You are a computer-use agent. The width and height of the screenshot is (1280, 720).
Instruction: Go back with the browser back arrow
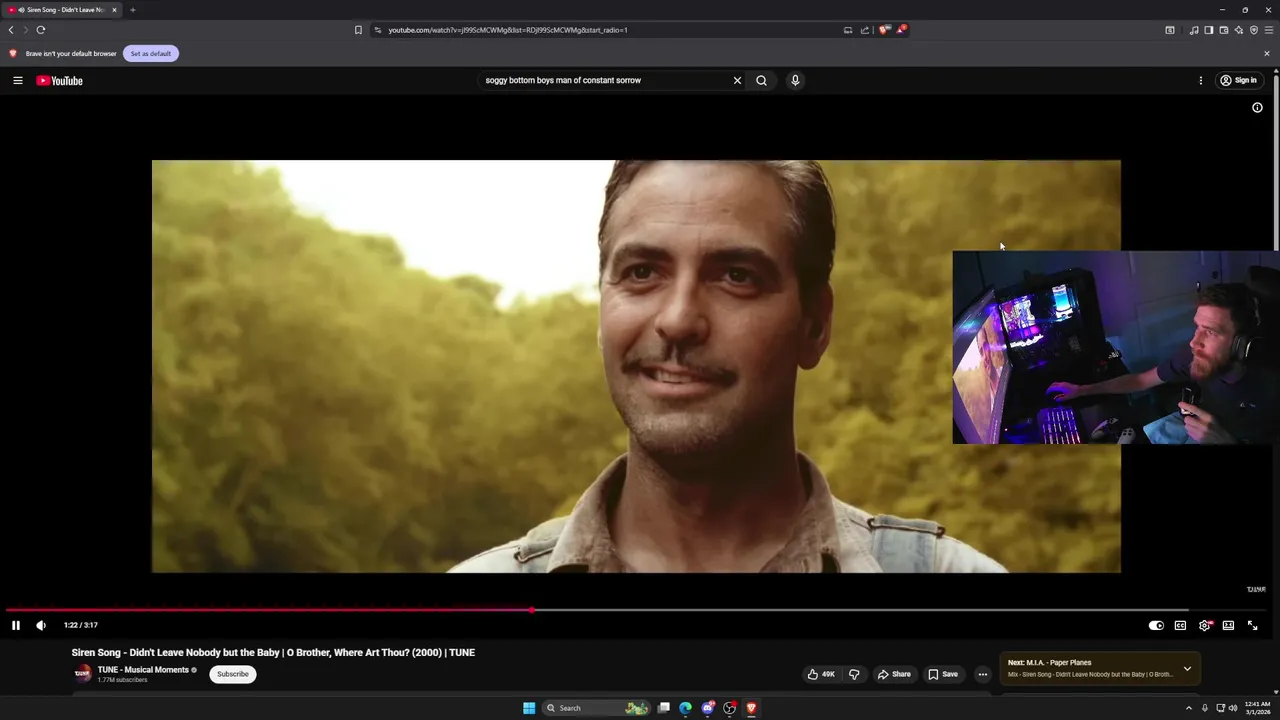point(11,30)
